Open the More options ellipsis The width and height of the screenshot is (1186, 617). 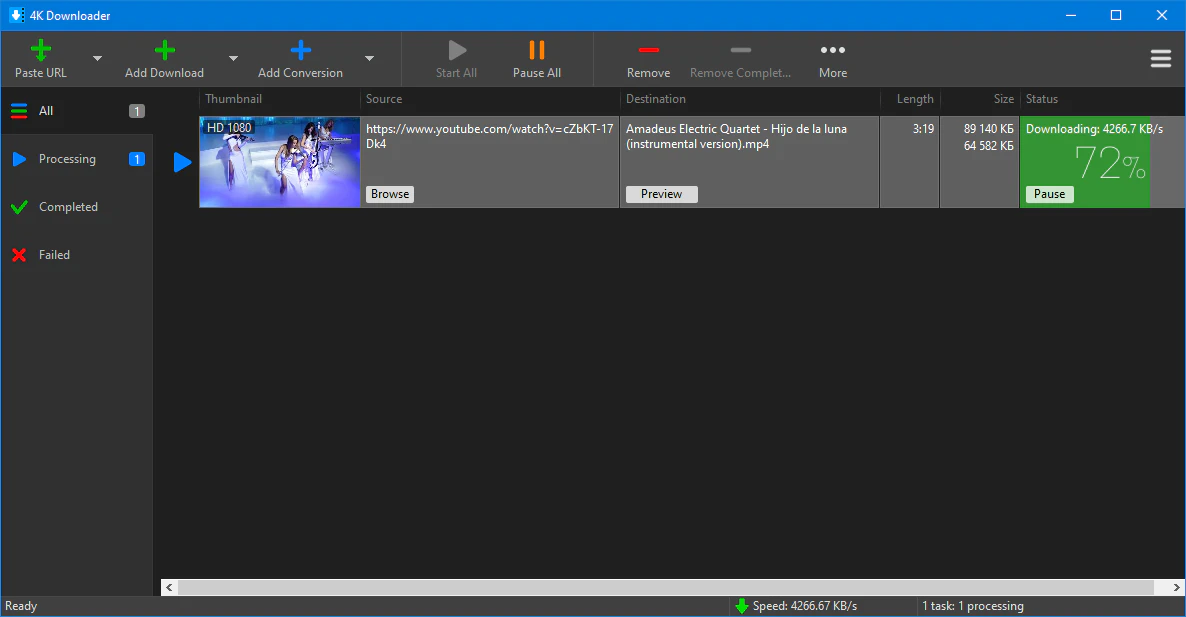click(832, 51)
